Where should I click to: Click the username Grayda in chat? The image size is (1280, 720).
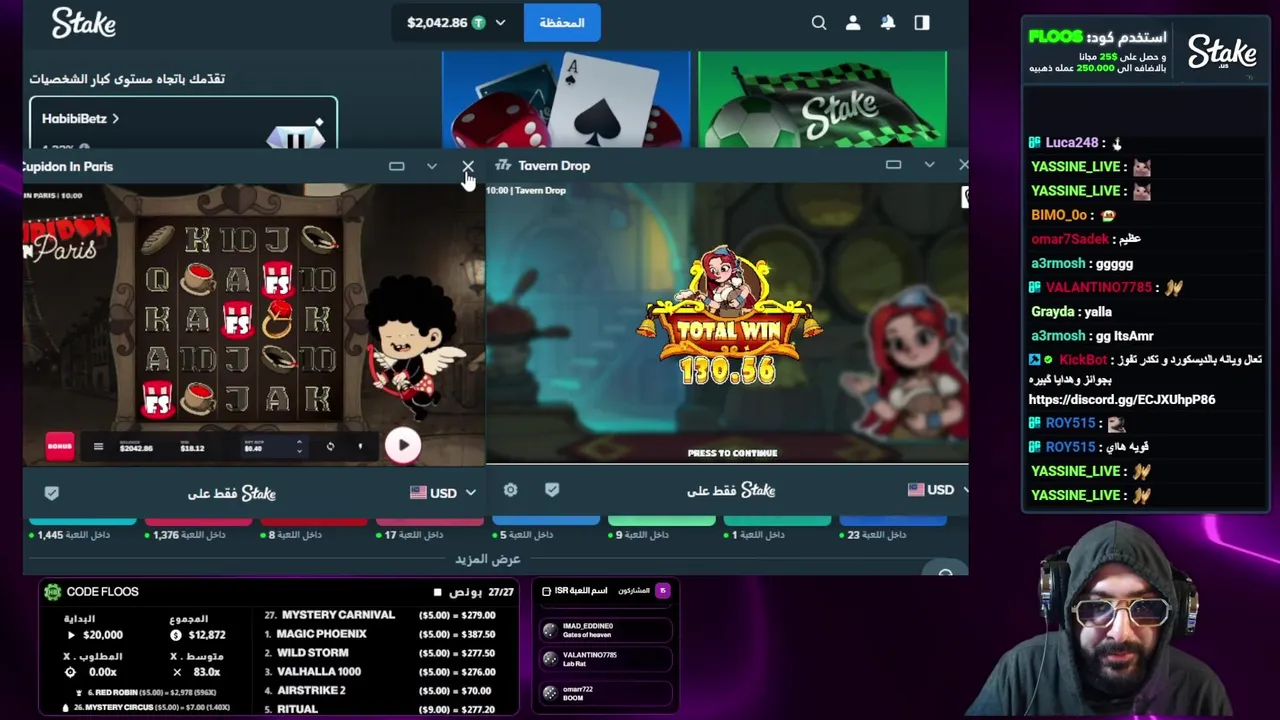pyautogui.click(x=1052, y=311)
